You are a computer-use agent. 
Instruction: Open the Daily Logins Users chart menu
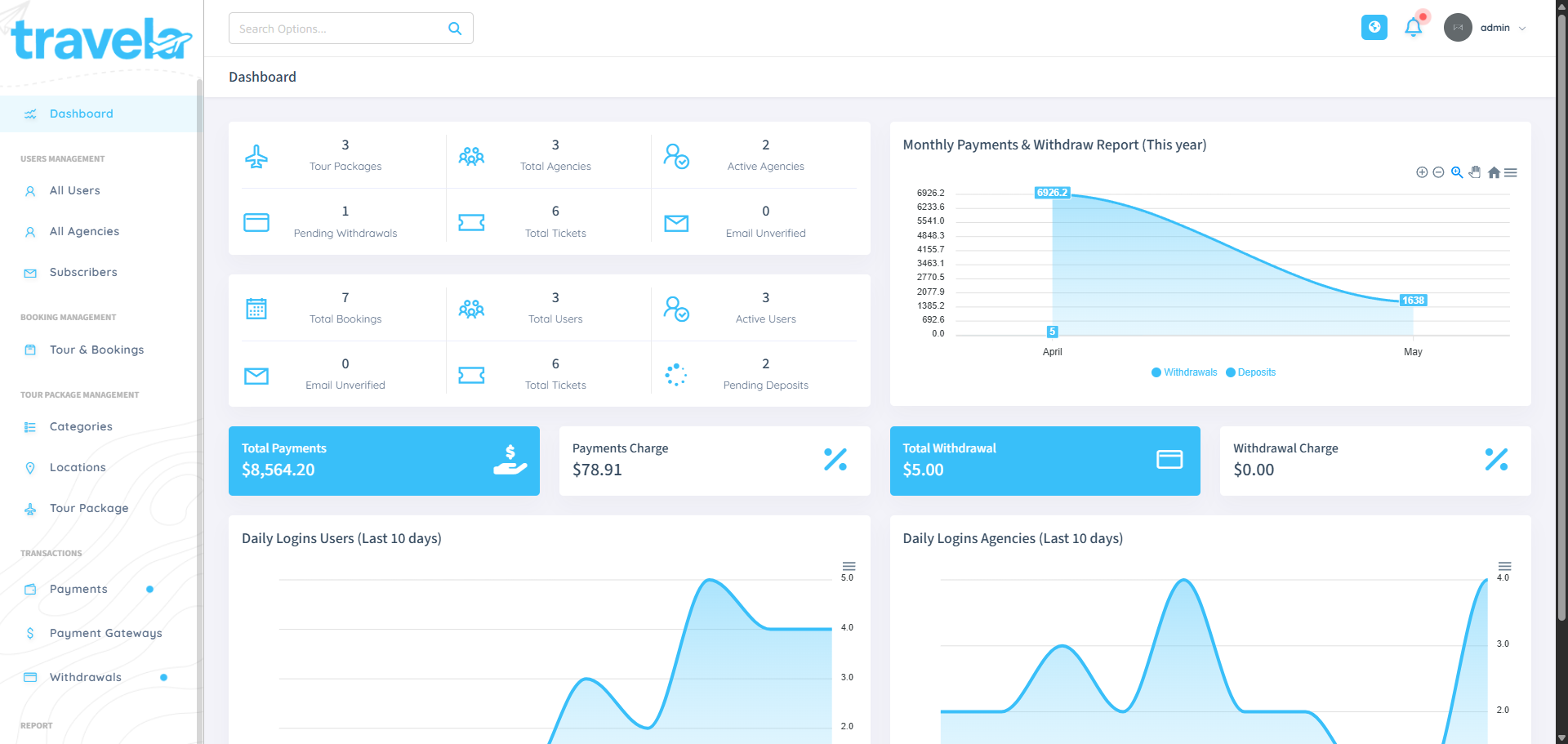click(849, 568)
